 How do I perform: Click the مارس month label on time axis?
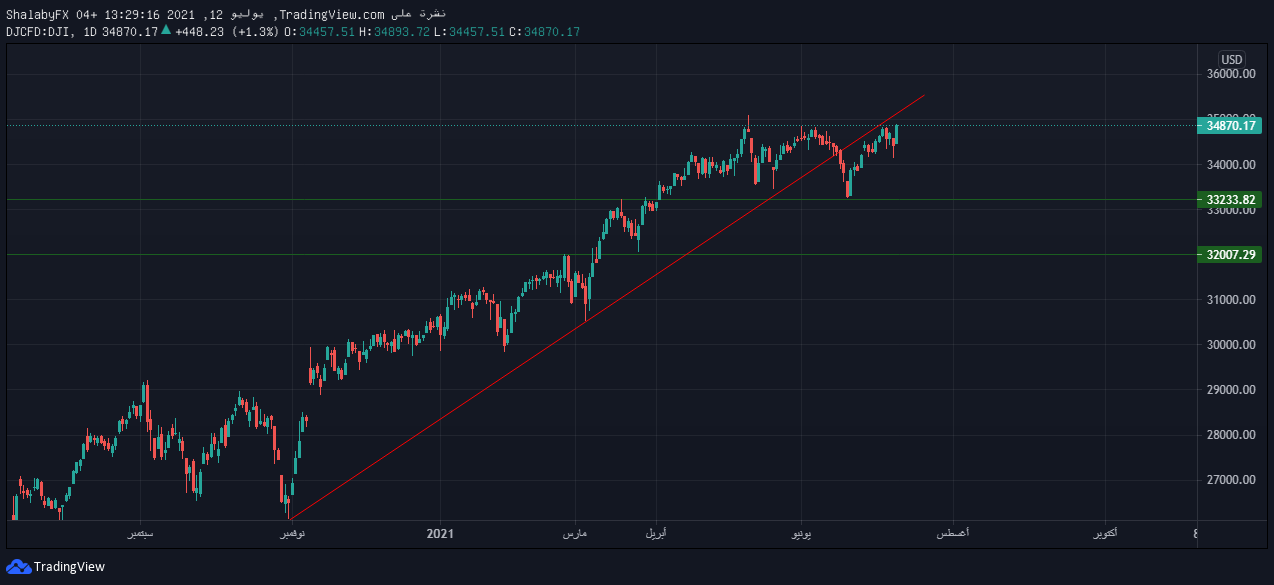pos(575,534)
